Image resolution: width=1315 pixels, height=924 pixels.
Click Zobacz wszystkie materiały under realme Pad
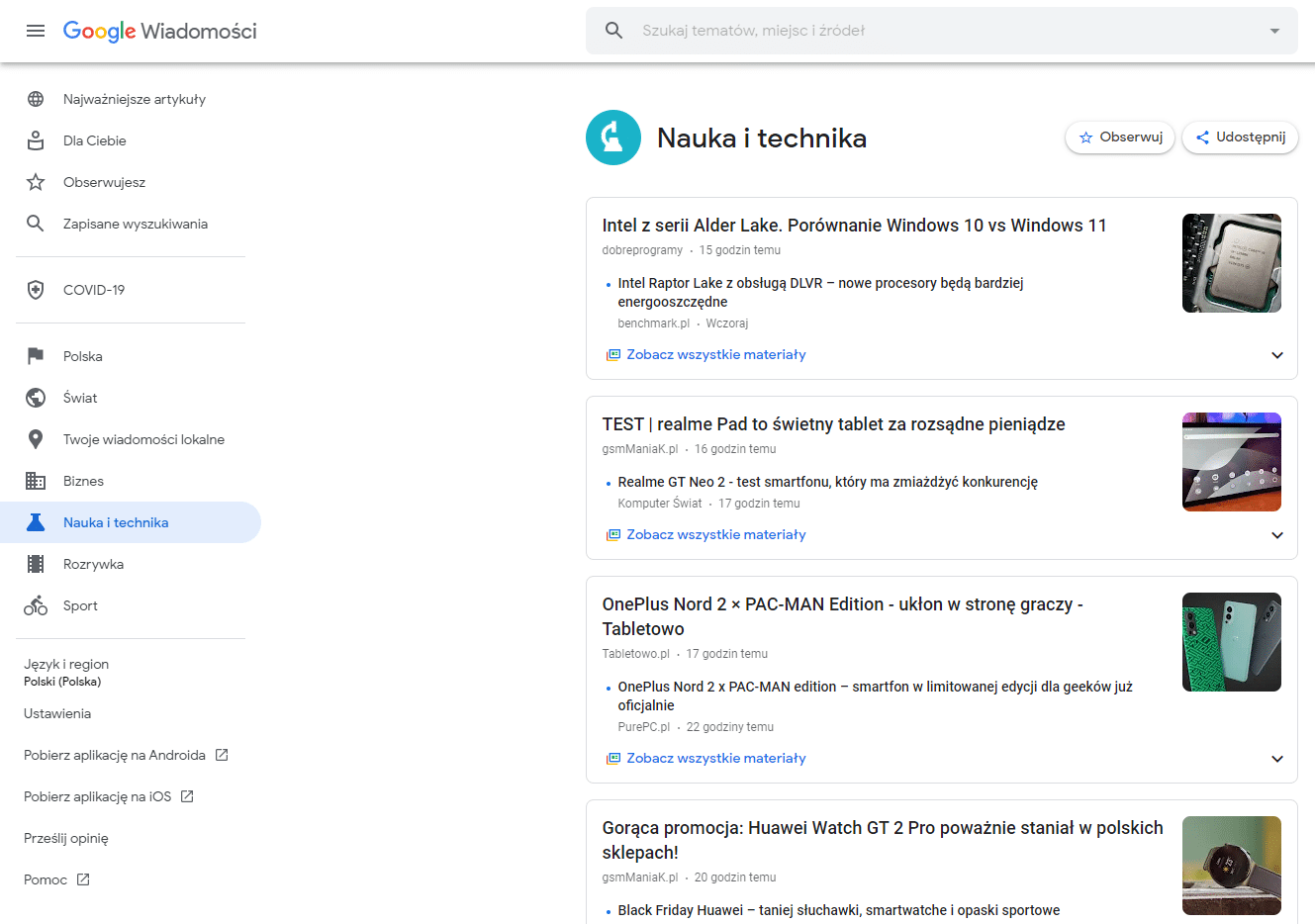click(716, 534)
